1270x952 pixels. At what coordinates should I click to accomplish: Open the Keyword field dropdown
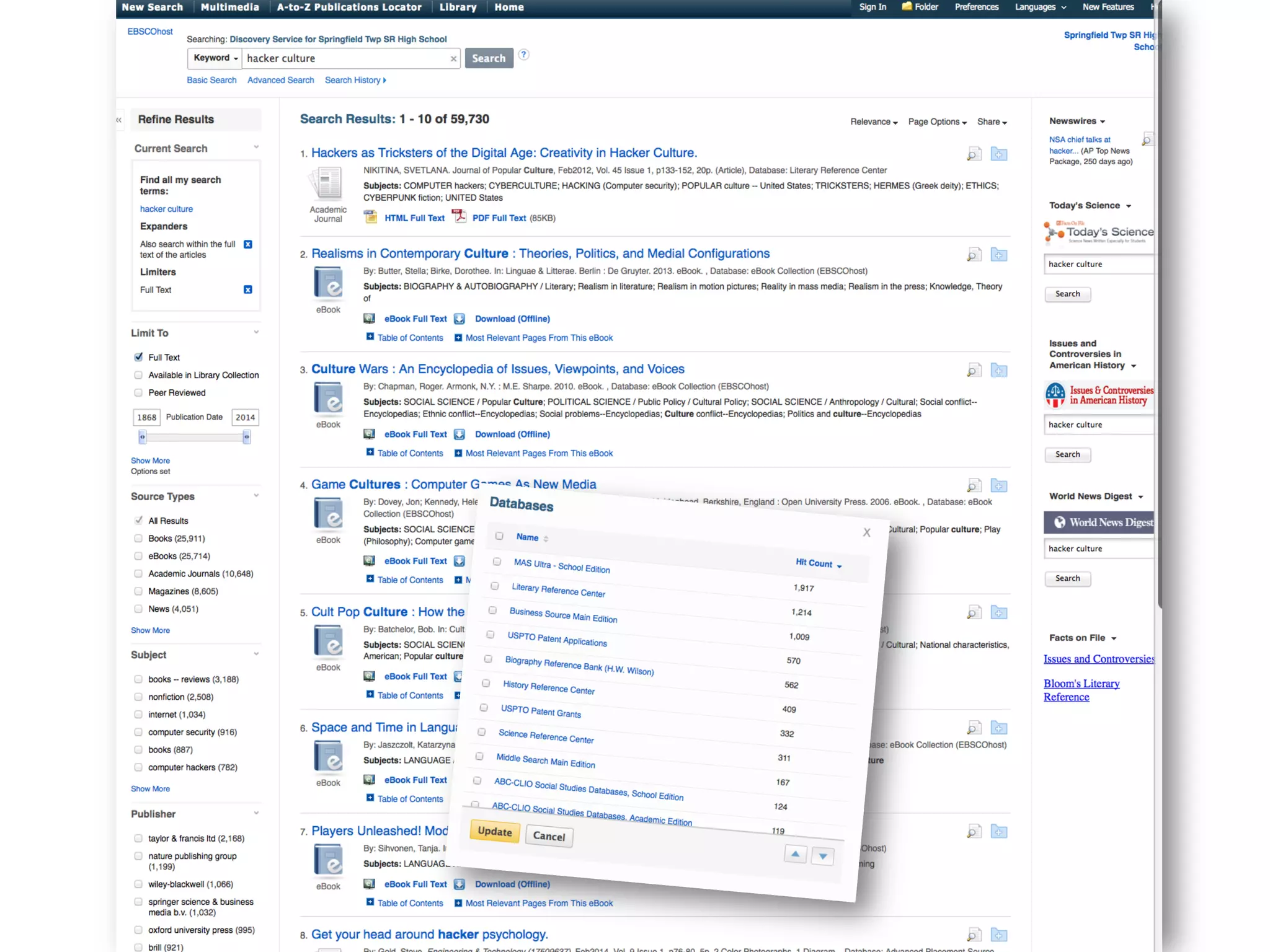click(215, 58)
